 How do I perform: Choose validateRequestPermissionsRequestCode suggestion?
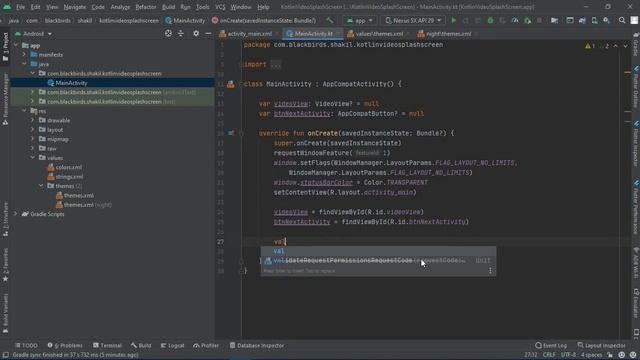click(x=378, y=260)
